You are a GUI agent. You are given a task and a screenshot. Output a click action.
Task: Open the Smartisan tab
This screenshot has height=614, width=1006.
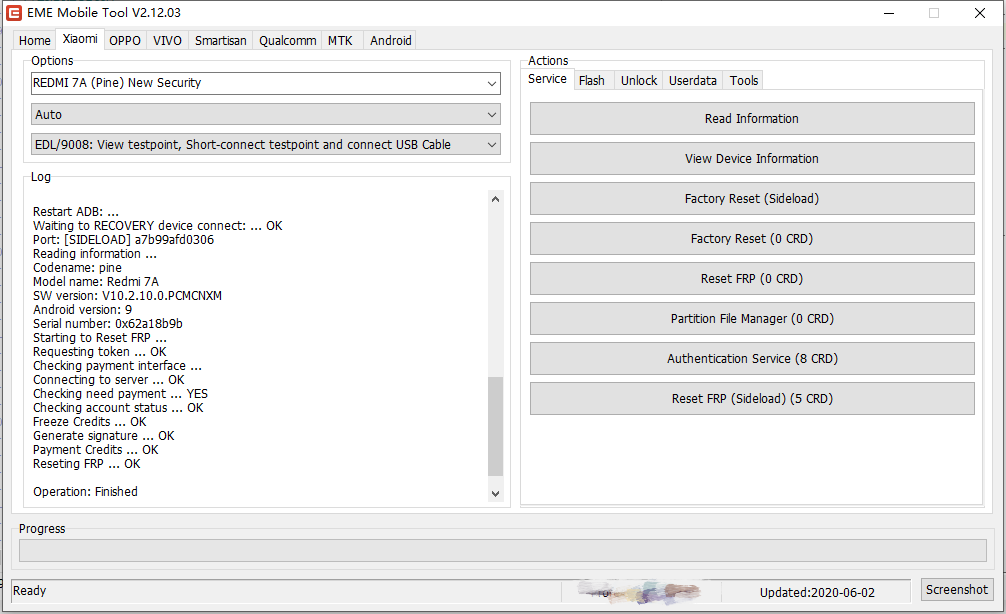point(221,40)
